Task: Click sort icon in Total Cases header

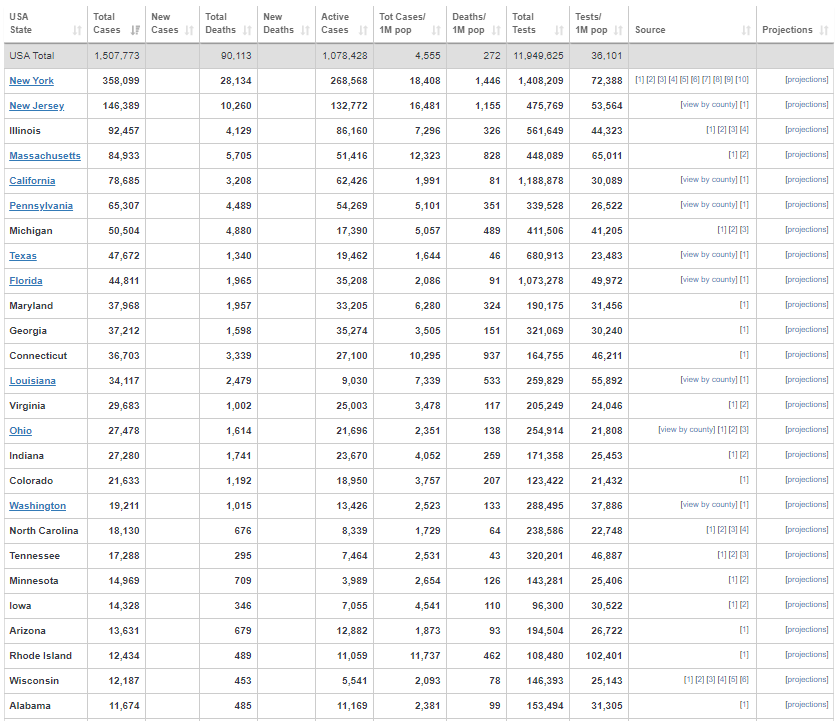Action: point(136,30)
